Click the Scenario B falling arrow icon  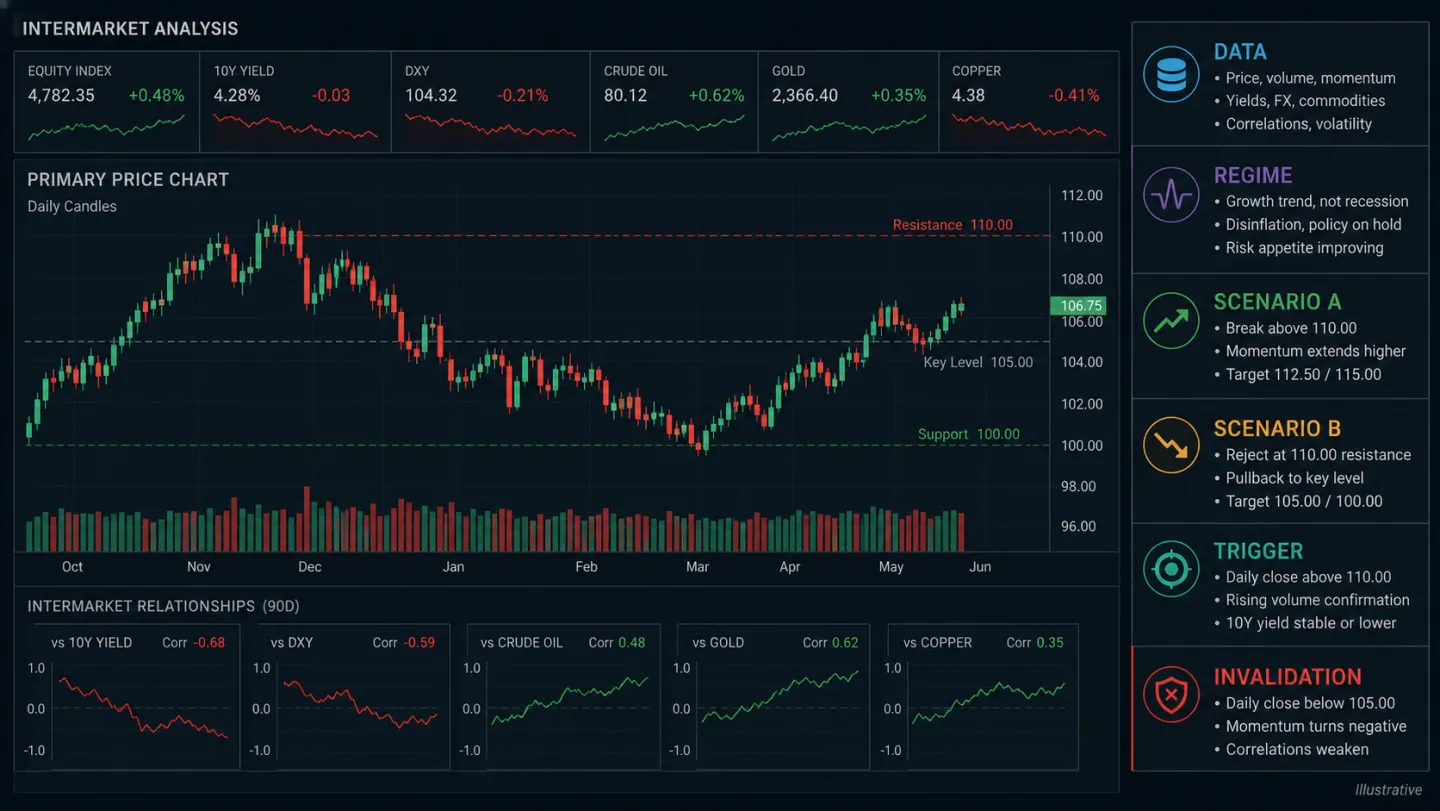(x=1171, y=445)
